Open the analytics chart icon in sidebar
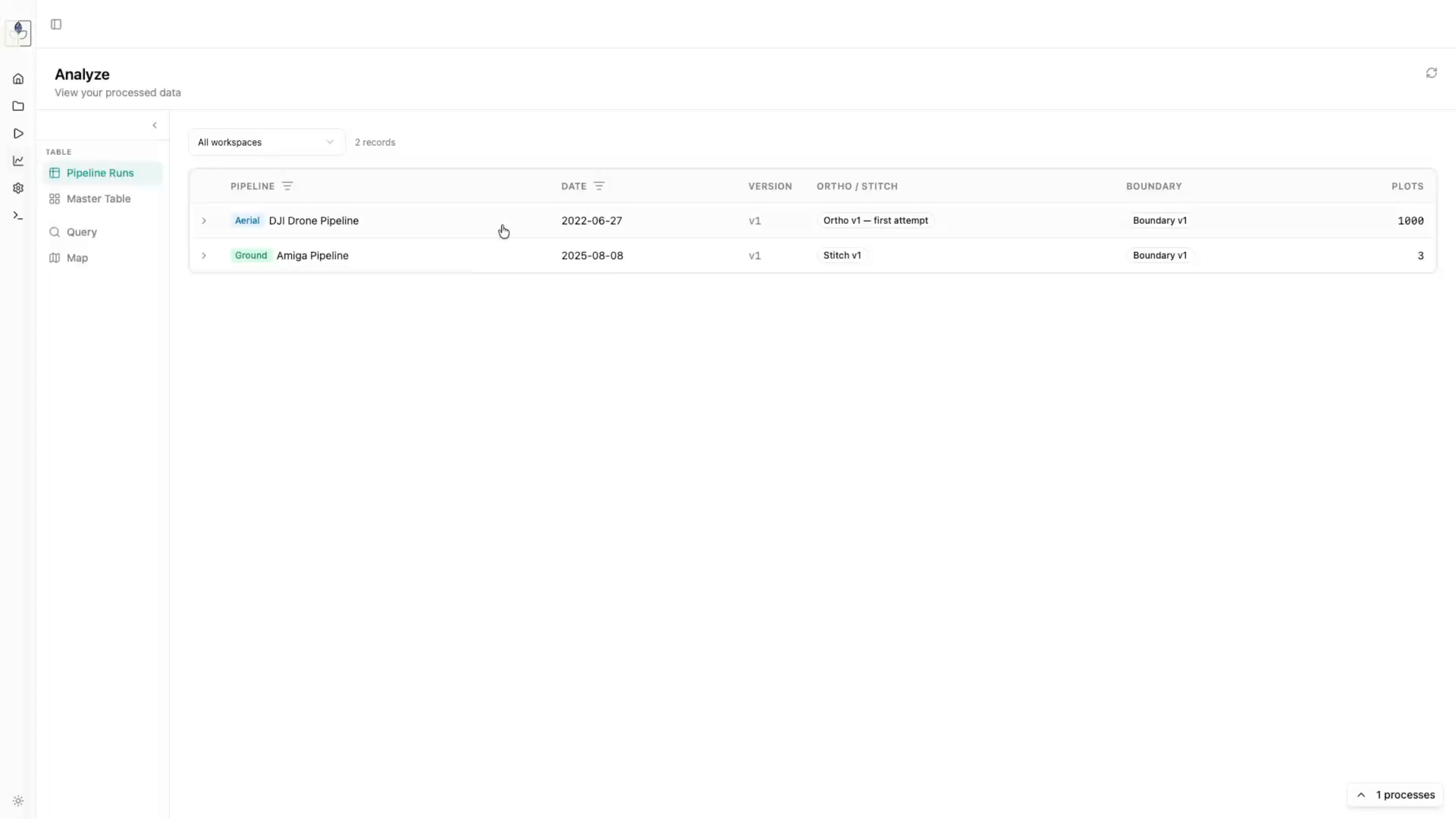Screen dimensions: 1456x819 (x=18, y=160)
